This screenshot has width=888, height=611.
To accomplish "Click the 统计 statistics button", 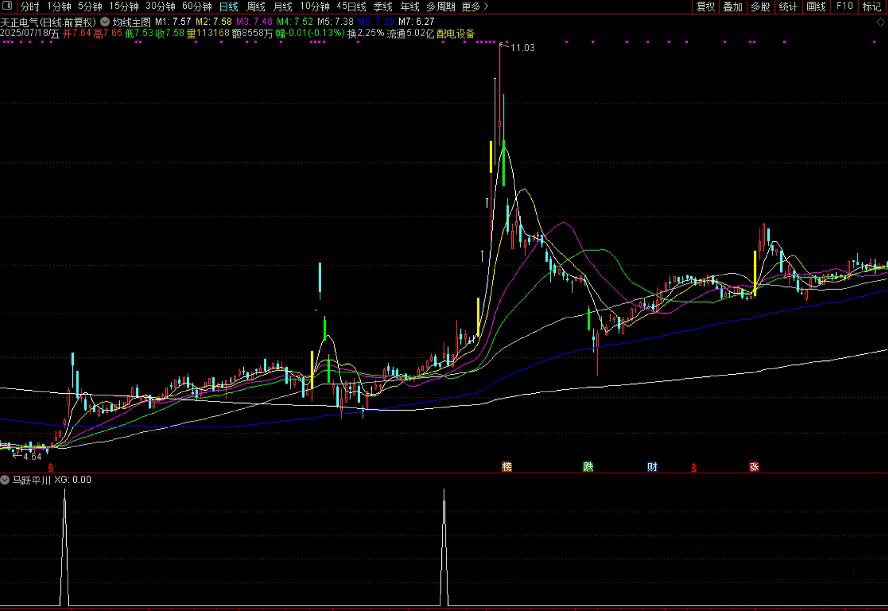I will pyautogui.click(x=788, y=7).
